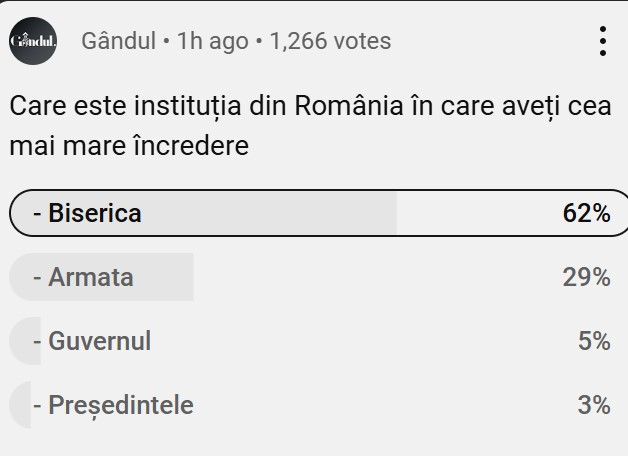Click the Gândul channel name
The height and width of the screenshot is (456, 628).
[x=119, y=41]
